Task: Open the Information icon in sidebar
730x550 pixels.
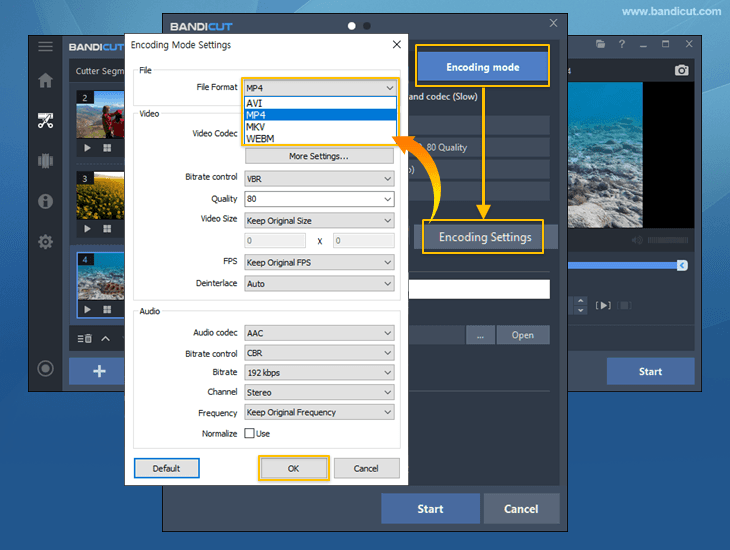Action: (45, 201)
